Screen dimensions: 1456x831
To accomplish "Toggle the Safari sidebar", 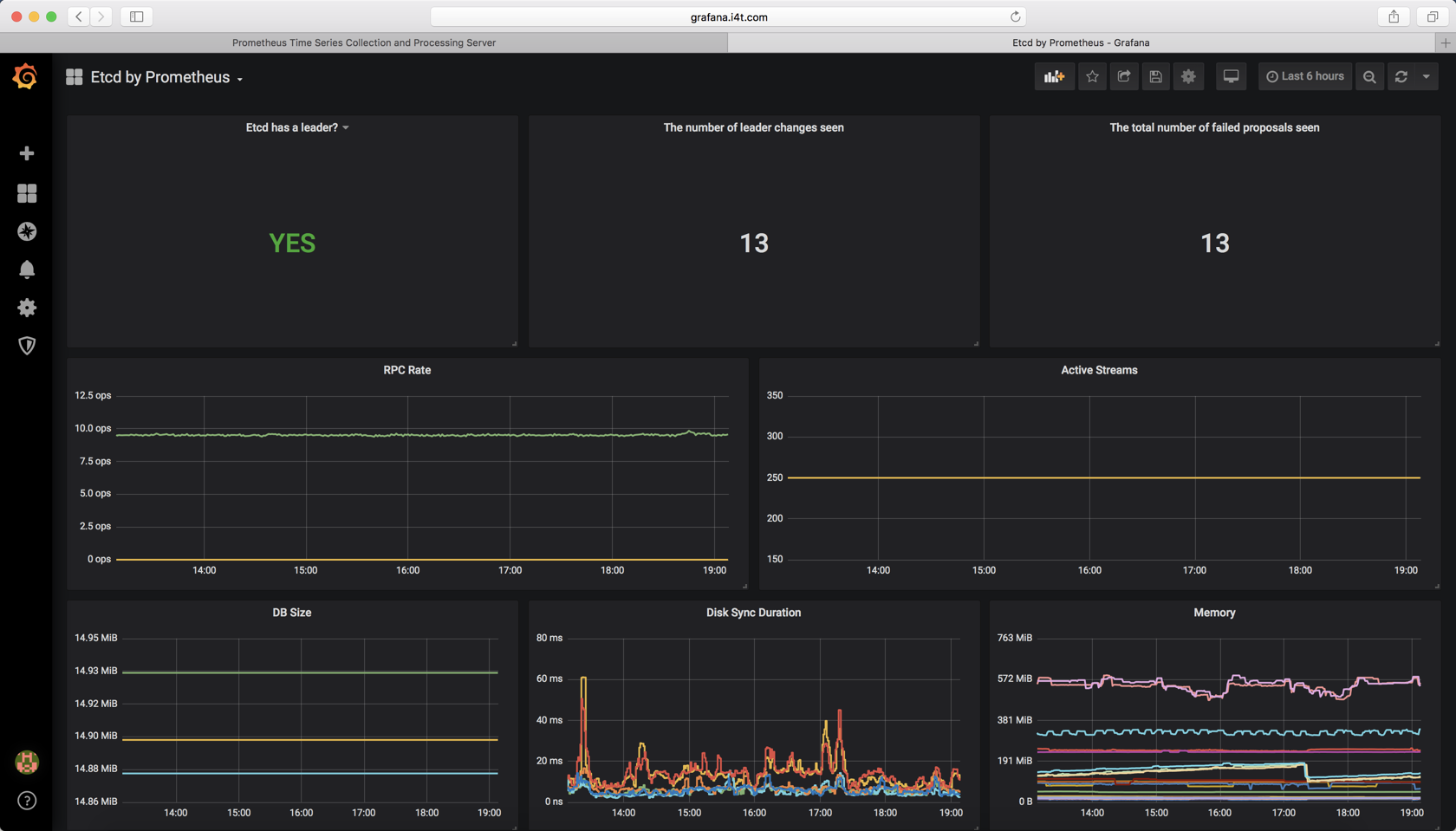I will point(137,16).
